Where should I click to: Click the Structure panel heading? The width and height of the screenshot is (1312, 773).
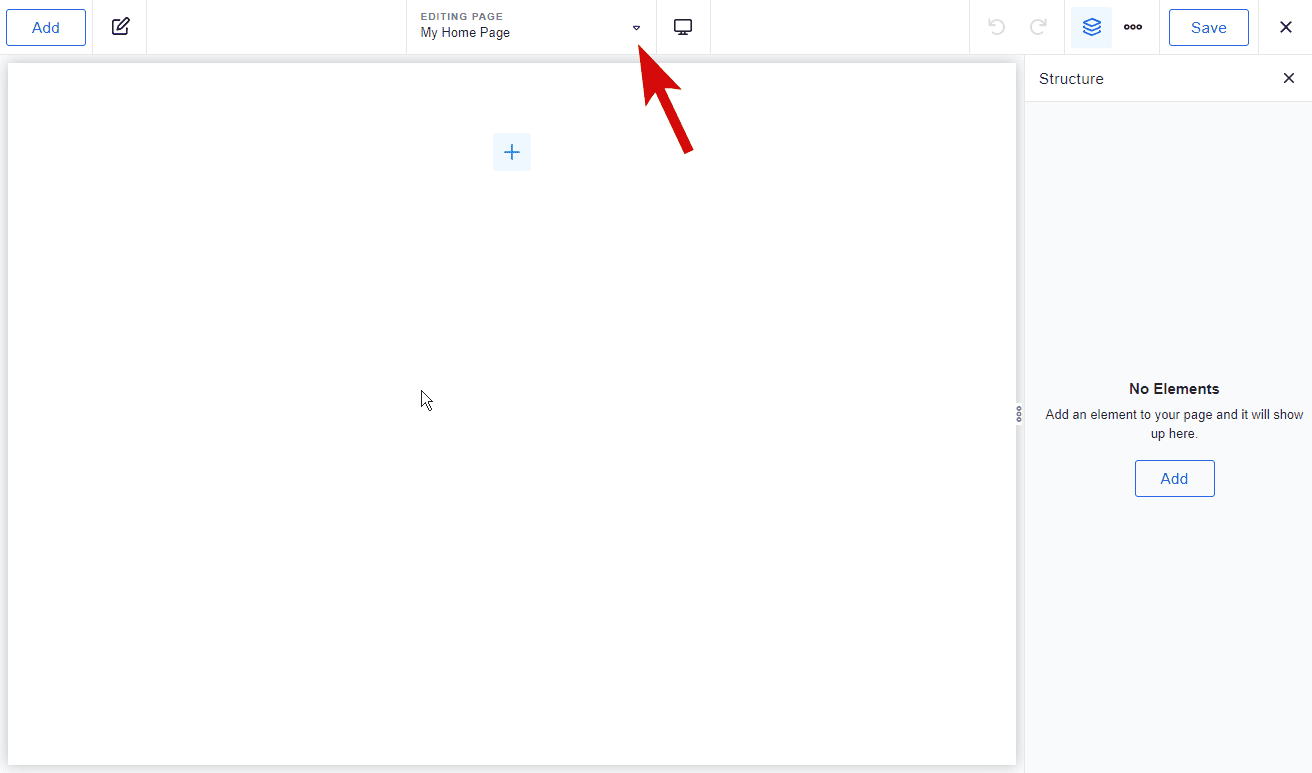tap(1071, 79)
